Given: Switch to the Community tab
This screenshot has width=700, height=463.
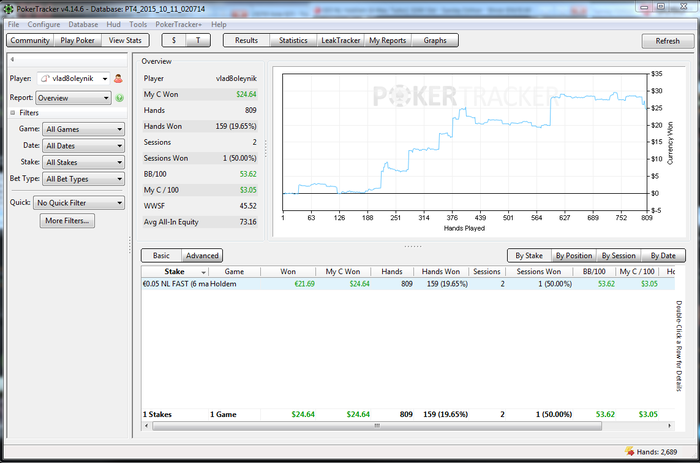Looking at the screenshot, I should point(30,40).
